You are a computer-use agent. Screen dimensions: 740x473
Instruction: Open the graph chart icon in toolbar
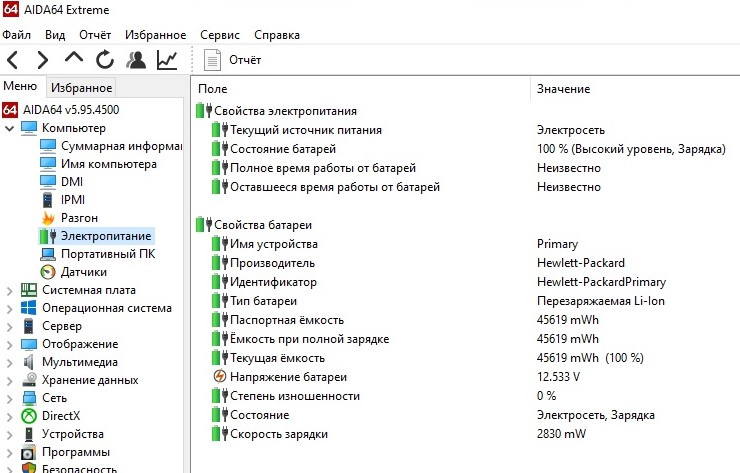coord(167,60)
